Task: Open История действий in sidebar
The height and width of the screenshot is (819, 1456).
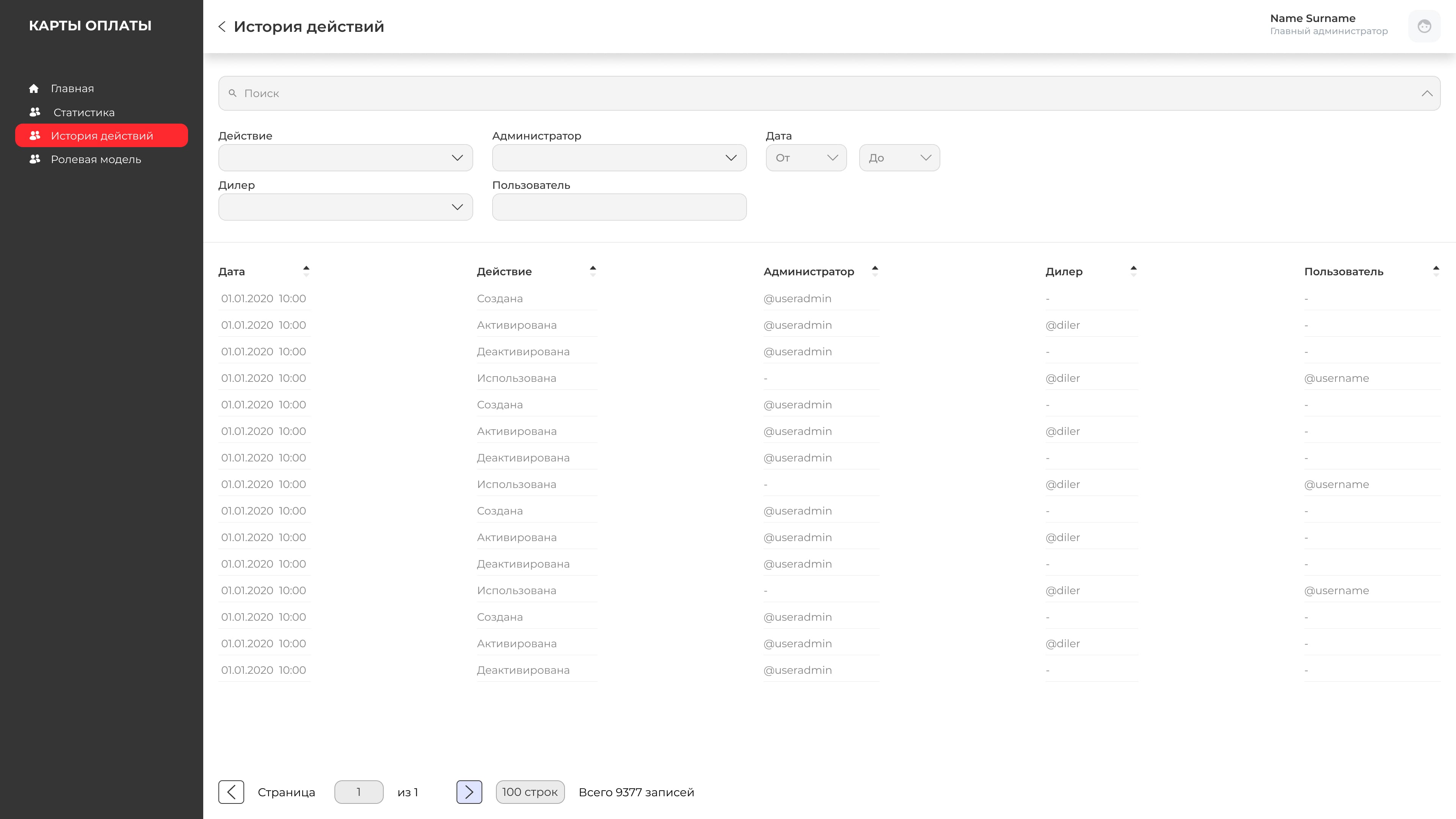Action: click(102, 136)
